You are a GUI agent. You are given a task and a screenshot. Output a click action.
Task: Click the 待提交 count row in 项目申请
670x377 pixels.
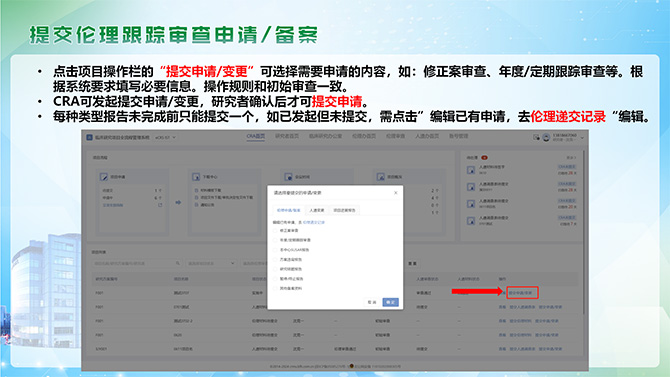[x=132, y=190]
